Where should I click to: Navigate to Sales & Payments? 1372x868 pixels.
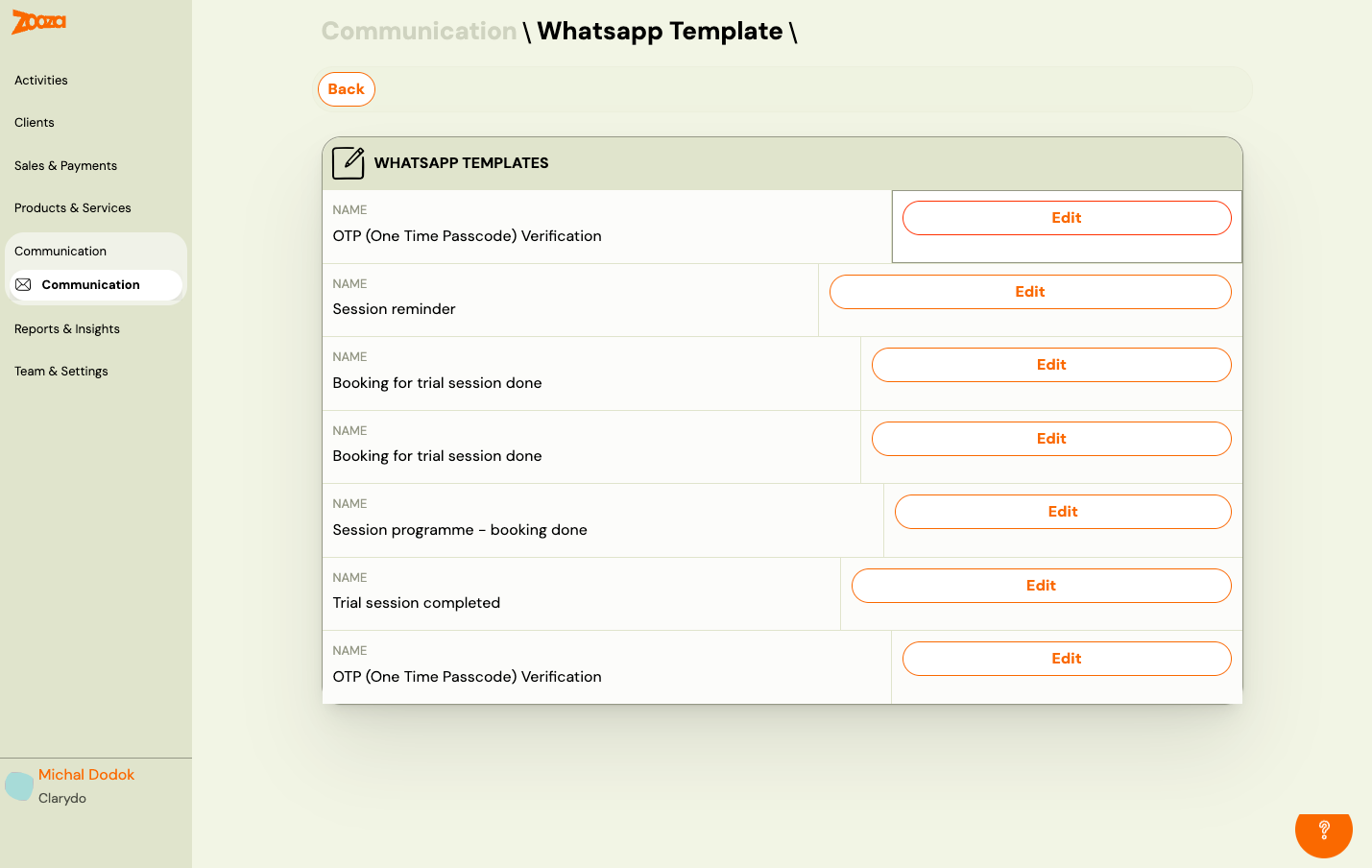tap(65, 165)
